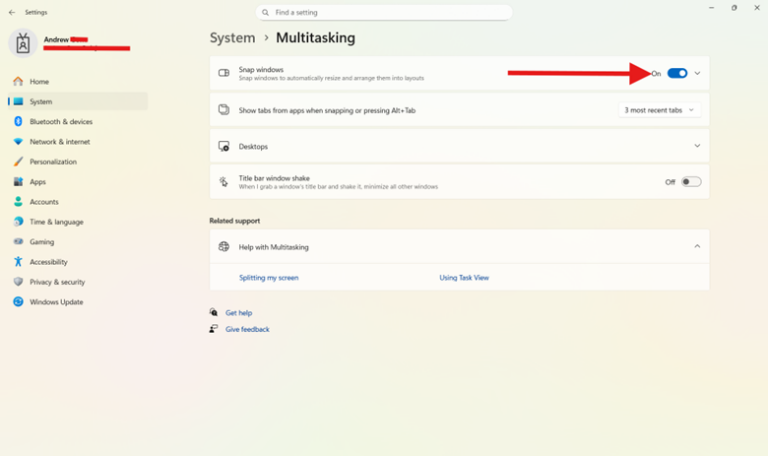Click the Related support heading
The image size is (768, 456).
(x=235, y=221)
